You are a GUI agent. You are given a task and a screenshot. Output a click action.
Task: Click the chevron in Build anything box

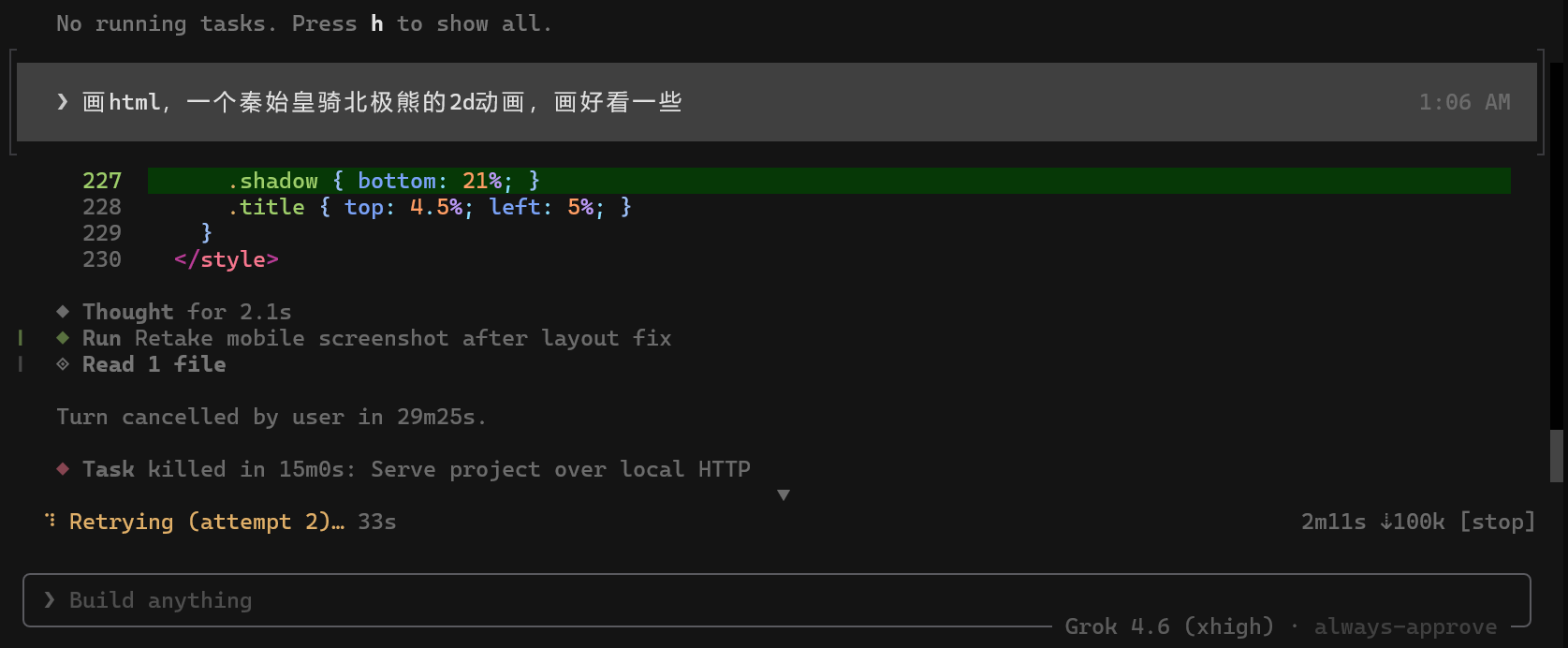[50, 599]
